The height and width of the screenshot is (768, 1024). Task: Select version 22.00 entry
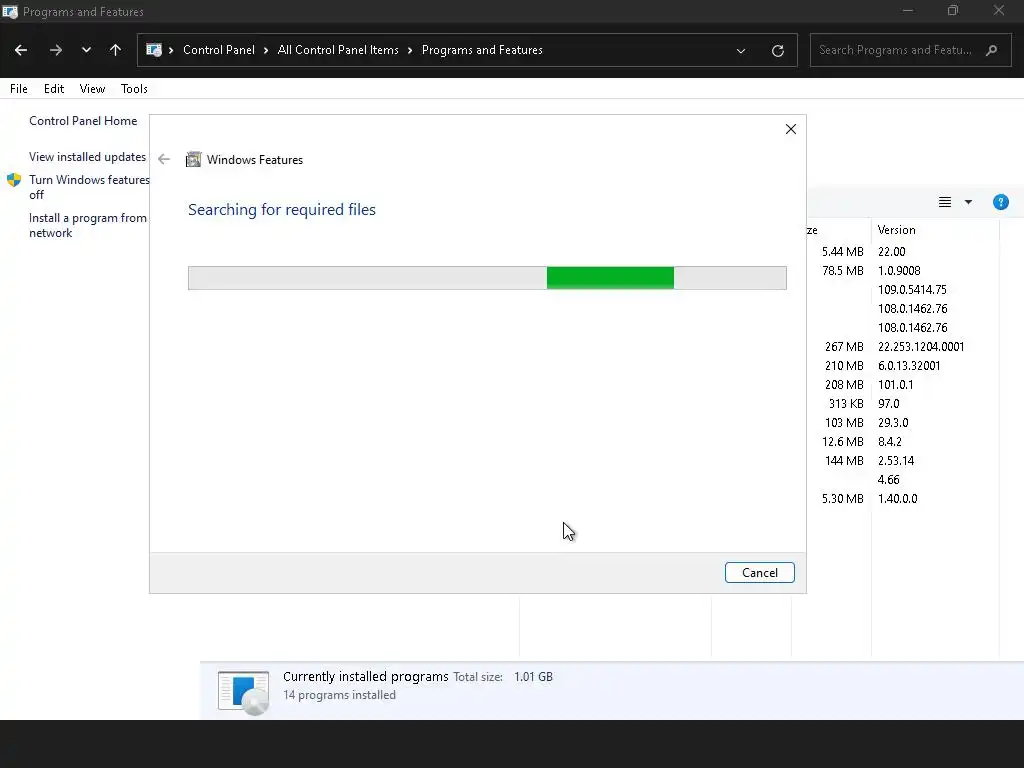pyautogui.click(x=891, y=251)
